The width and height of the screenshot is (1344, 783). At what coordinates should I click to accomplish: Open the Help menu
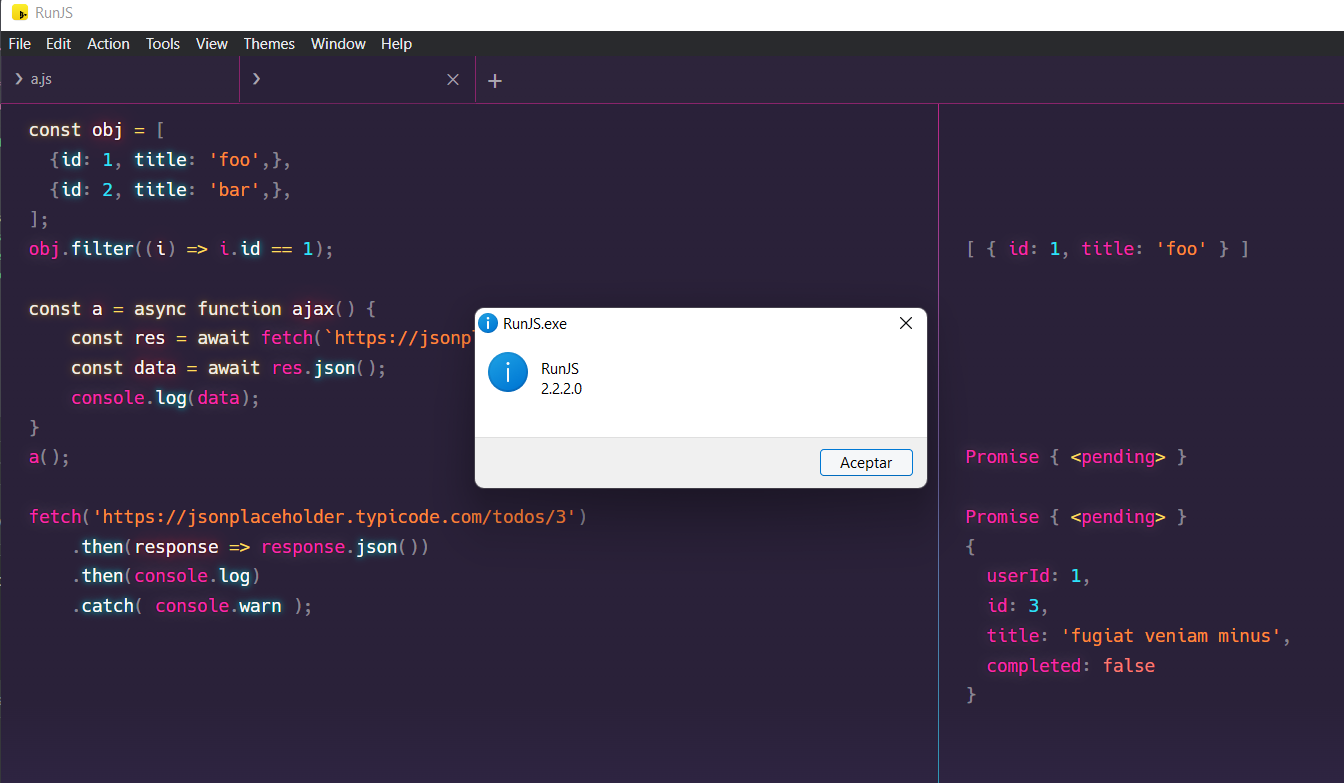(396, 43)
